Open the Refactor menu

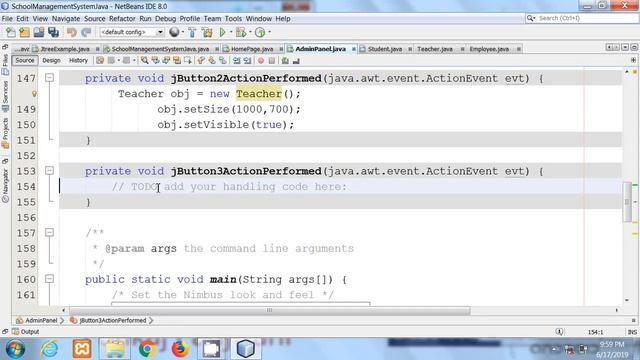click(122, 19)
